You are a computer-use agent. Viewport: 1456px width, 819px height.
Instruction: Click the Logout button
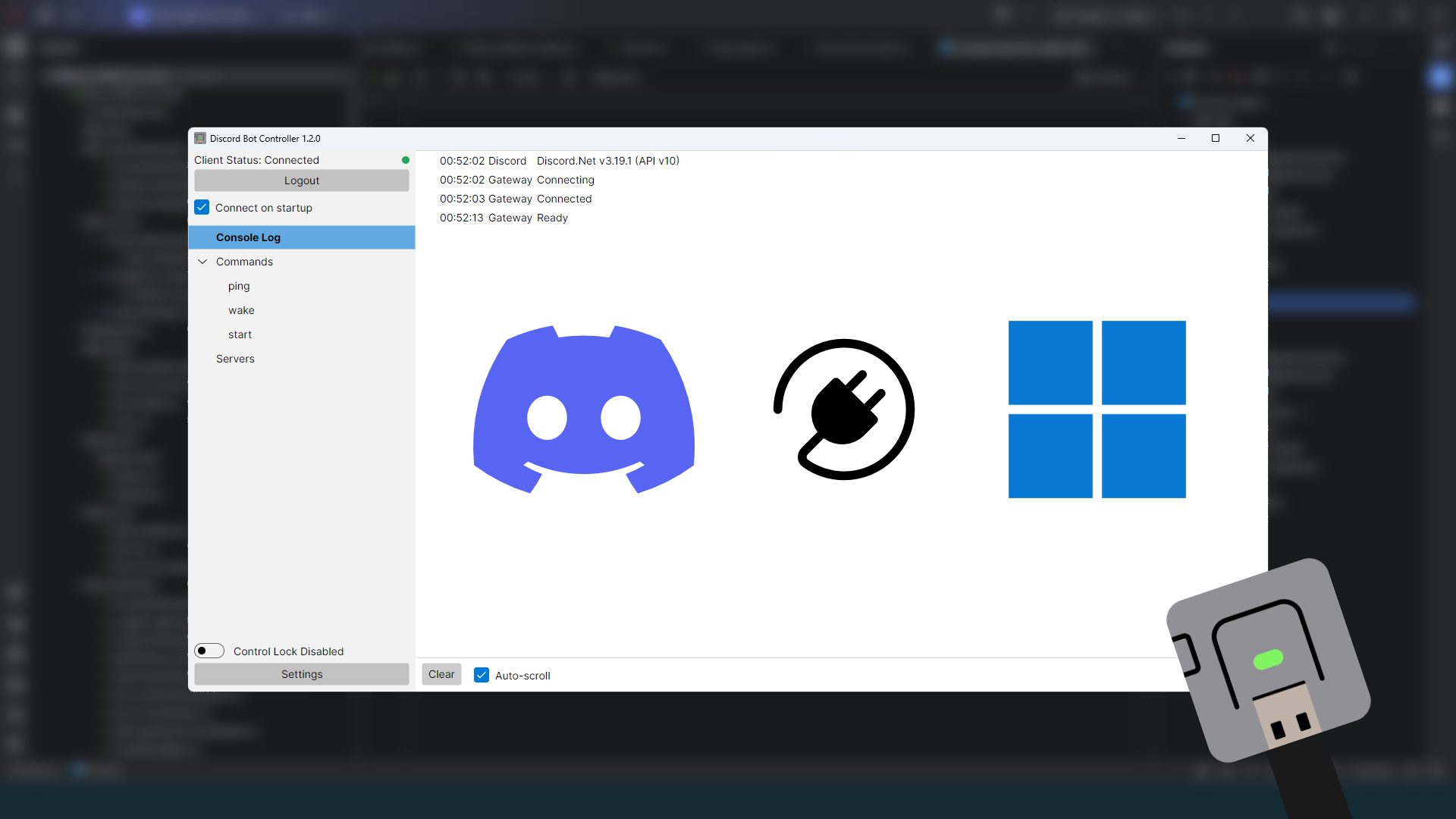pos(301,180)
